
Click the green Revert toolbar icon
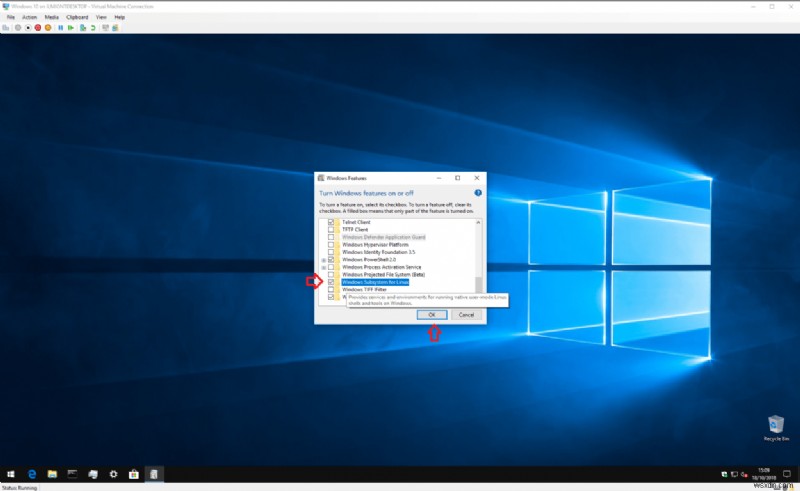(x=93, y=28)
